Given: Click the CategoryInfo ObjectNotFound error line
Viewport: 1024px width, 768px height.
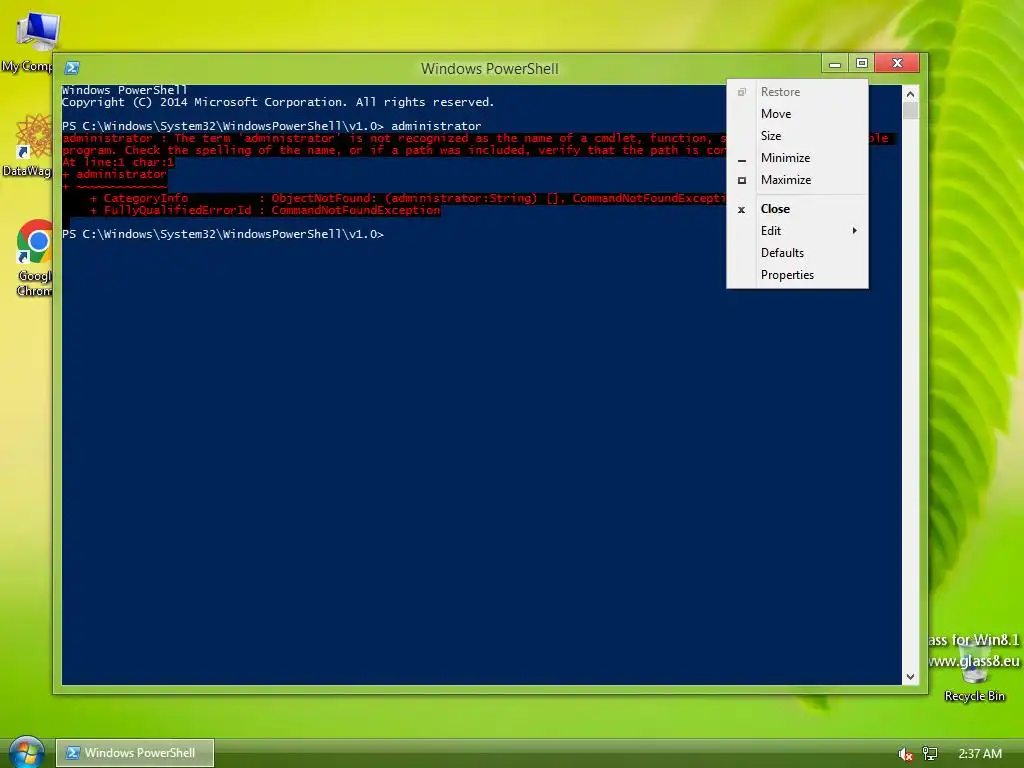Looking at the screenshot, I should click(408, 198).
